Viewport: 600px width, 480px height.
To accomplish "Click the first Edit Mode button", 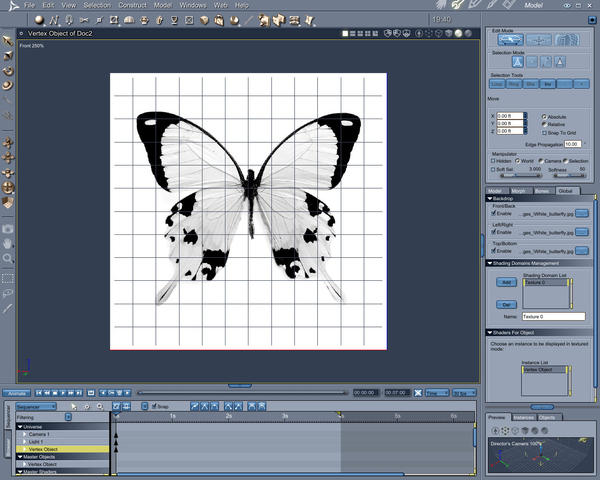I will tap(510, 39).
